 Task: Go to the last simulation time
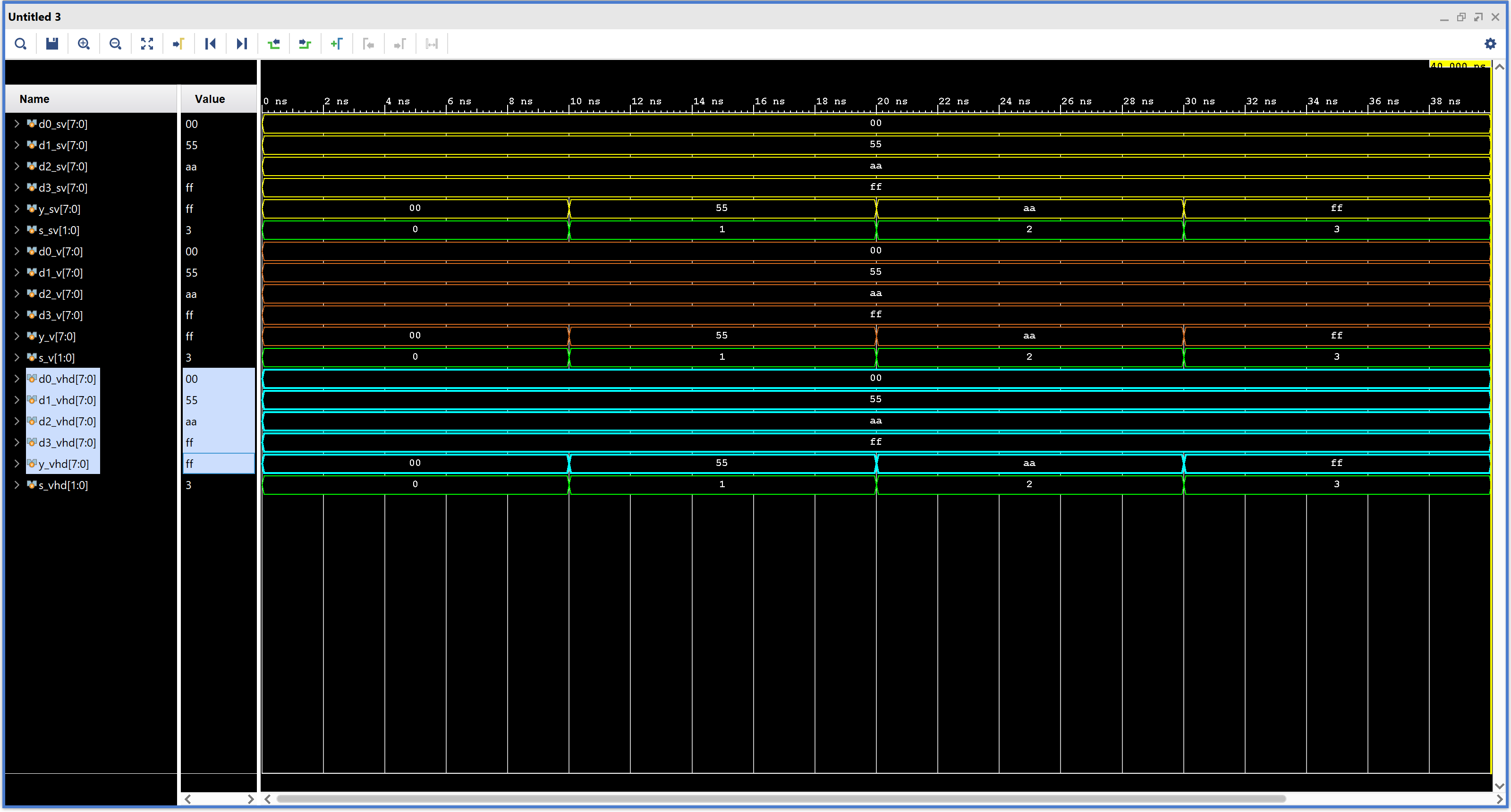tap(242, 44)
